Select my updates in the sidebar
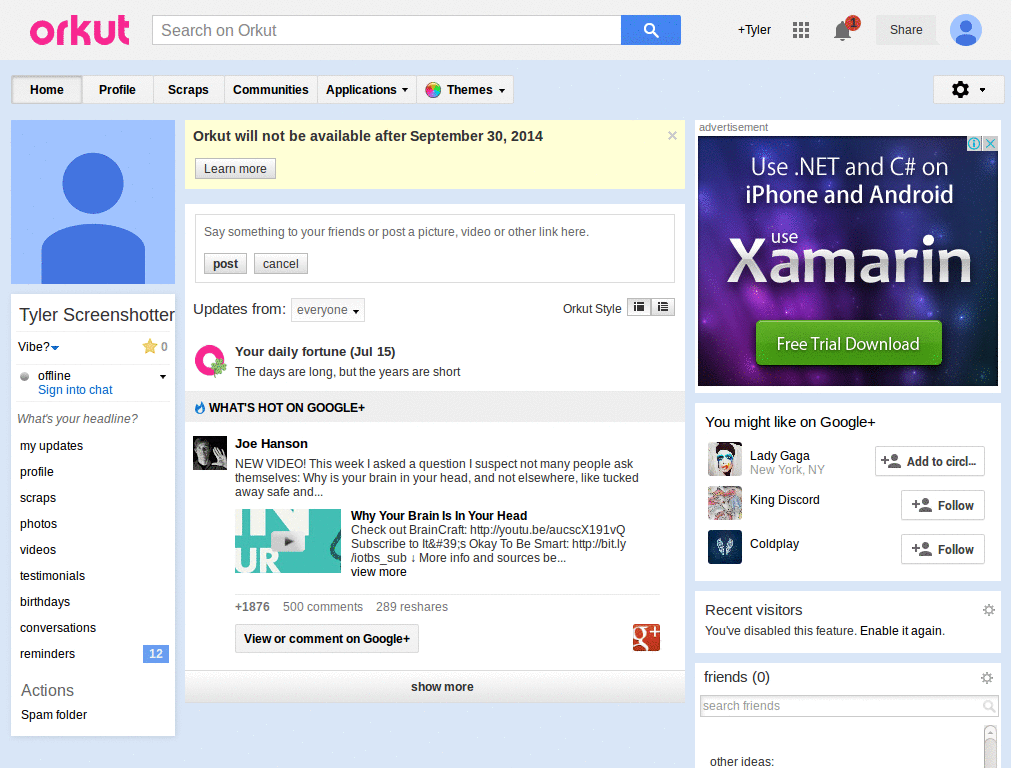The height and width of the screenshot is (768, 1024). 52,446
